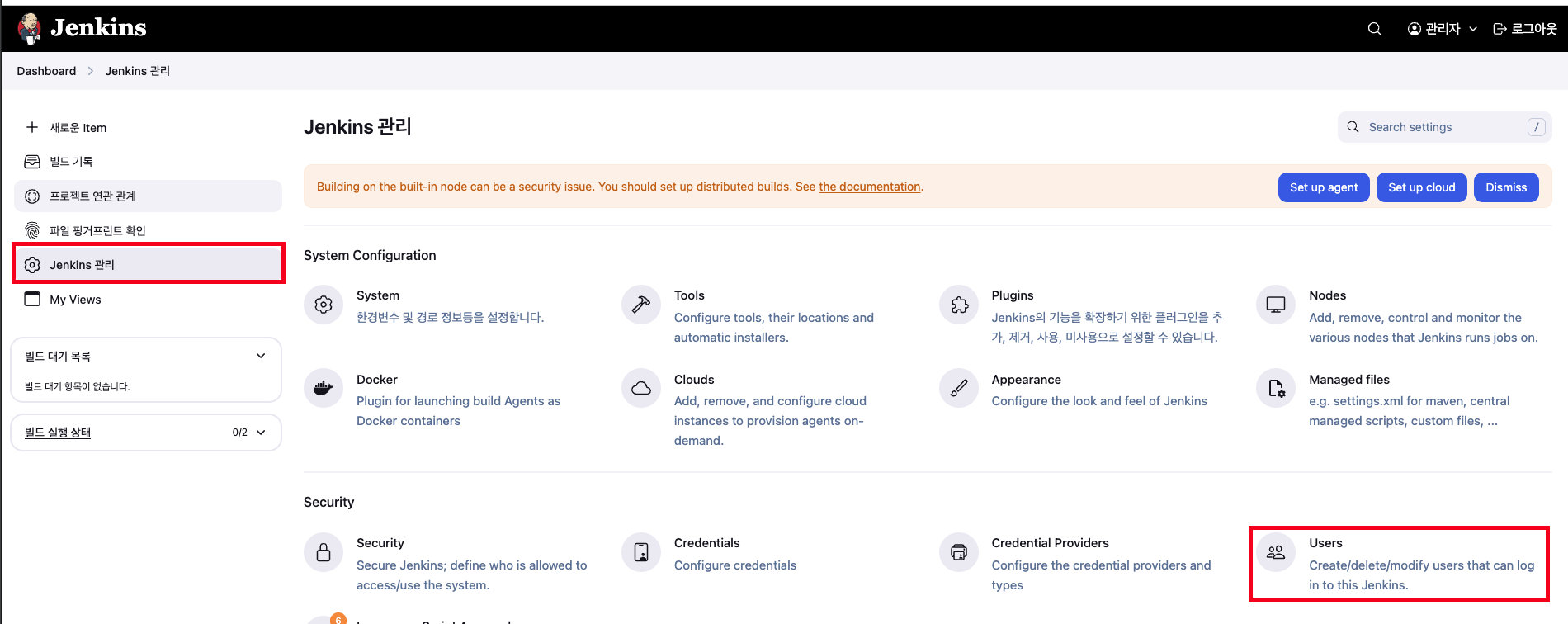Click the Docker whale icon

(x=324, y=388)
